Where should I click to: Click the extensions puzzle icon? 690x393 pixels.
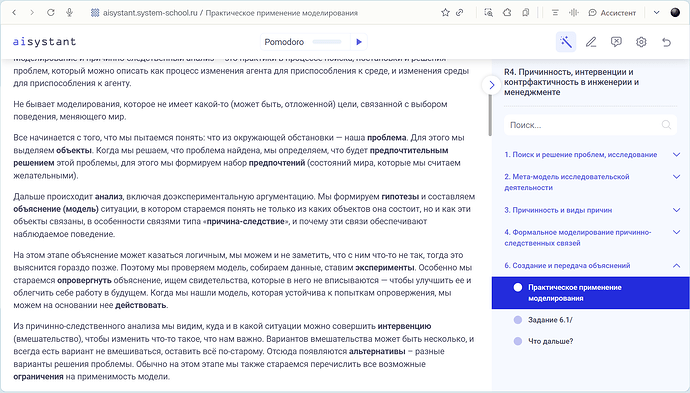[507, 13]
